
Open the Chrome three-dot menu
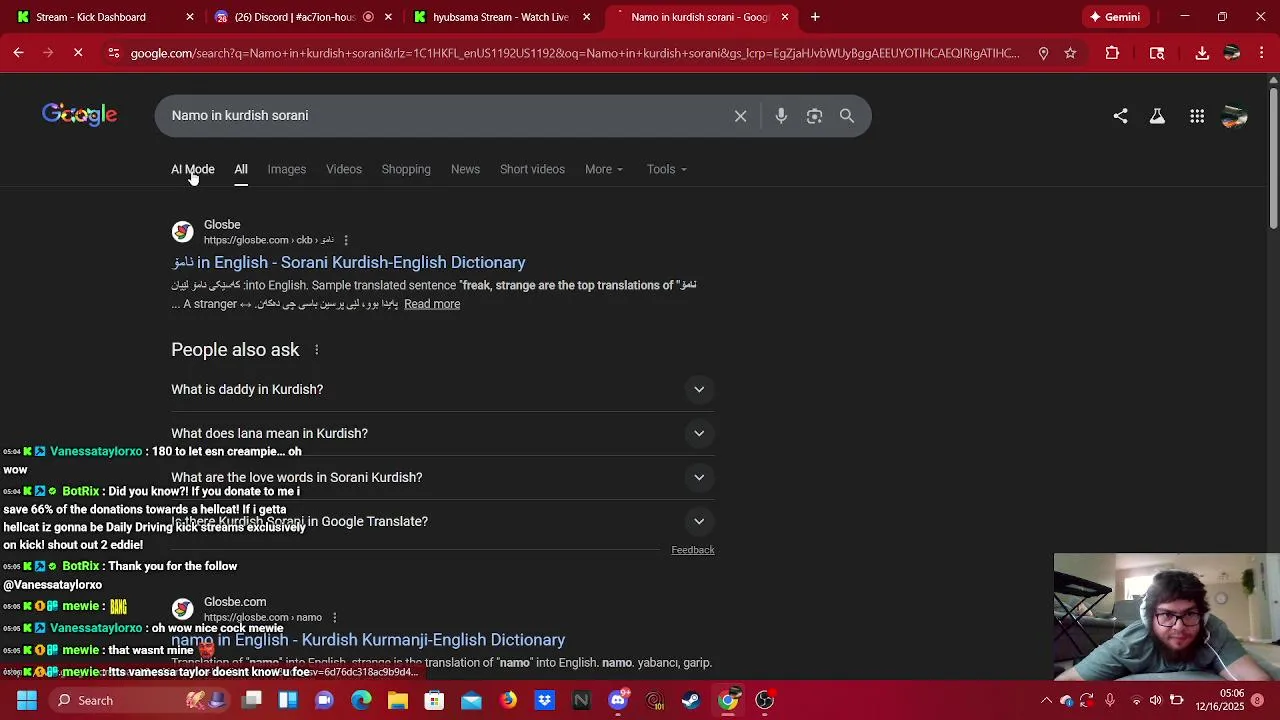tap(1261, 53)
